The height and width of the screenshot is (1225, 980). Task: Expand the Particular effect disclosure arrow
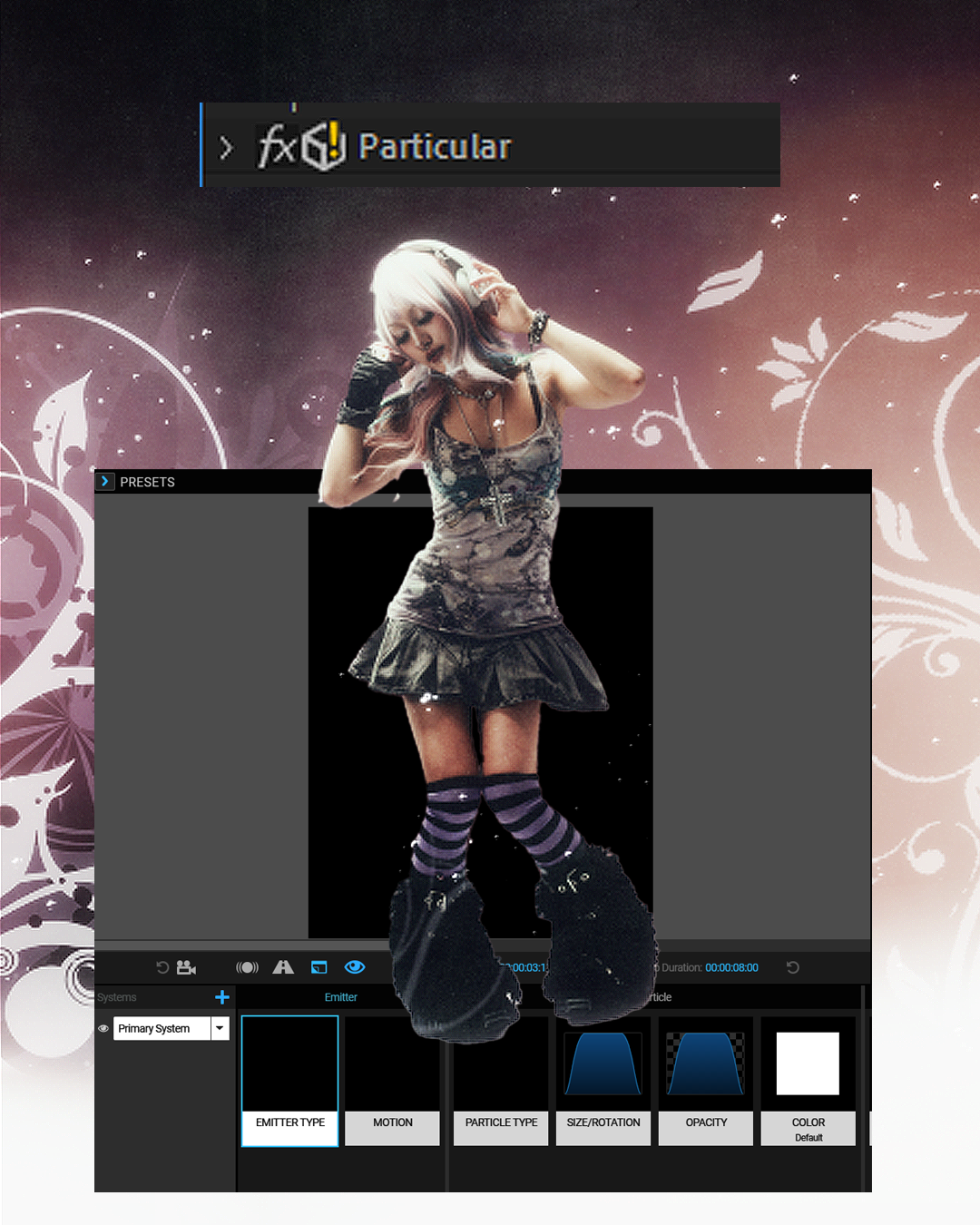tap(226, 147)
